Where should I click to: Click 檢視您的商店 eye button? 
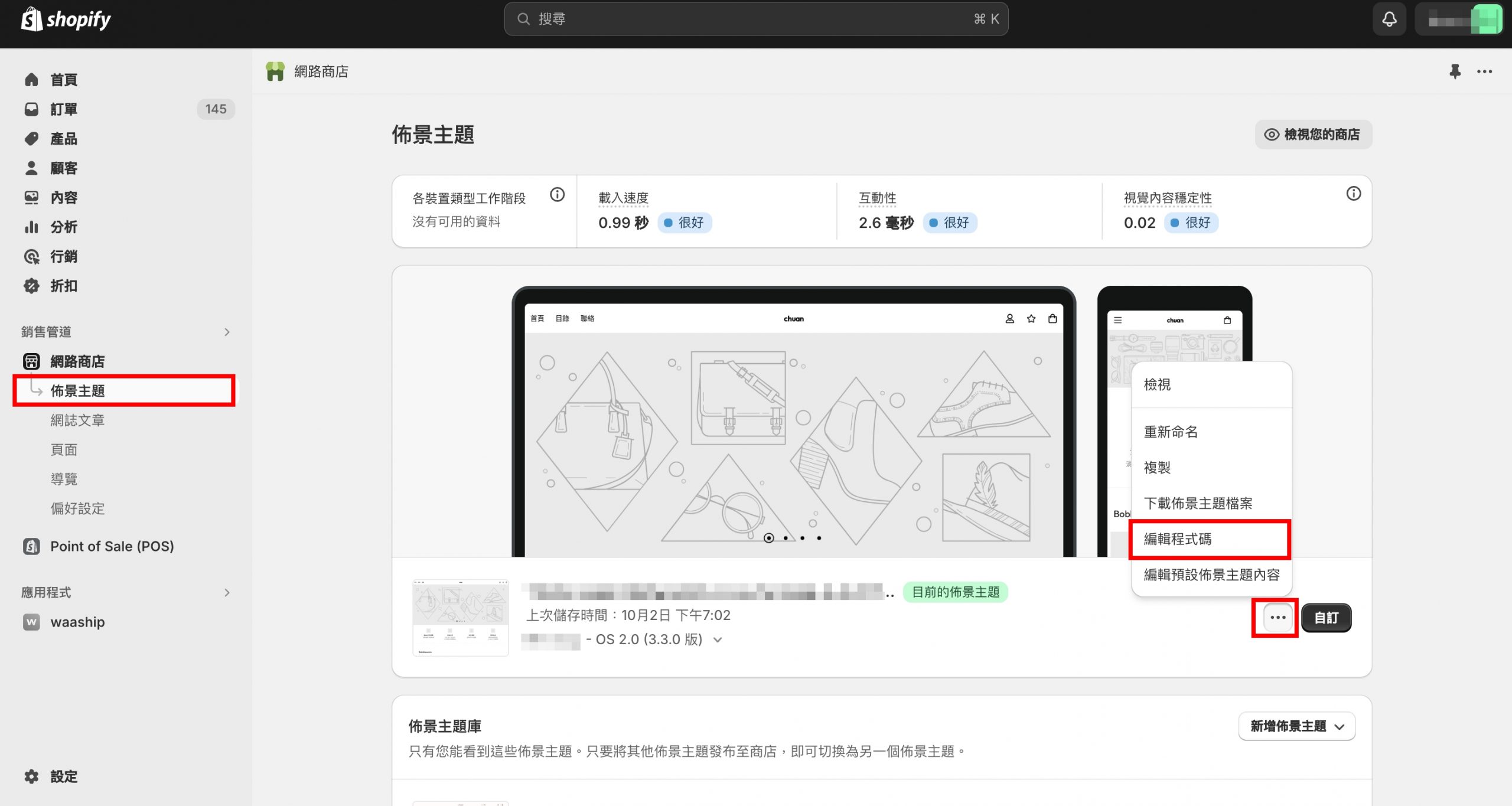tap(1313, 135)
